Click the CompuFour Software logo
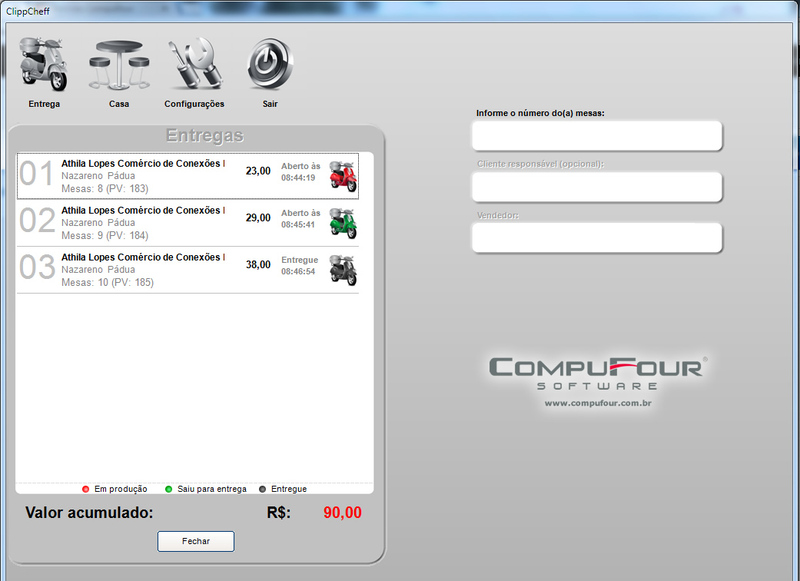Viewport: 800px width, 581px height. (598, 372)
